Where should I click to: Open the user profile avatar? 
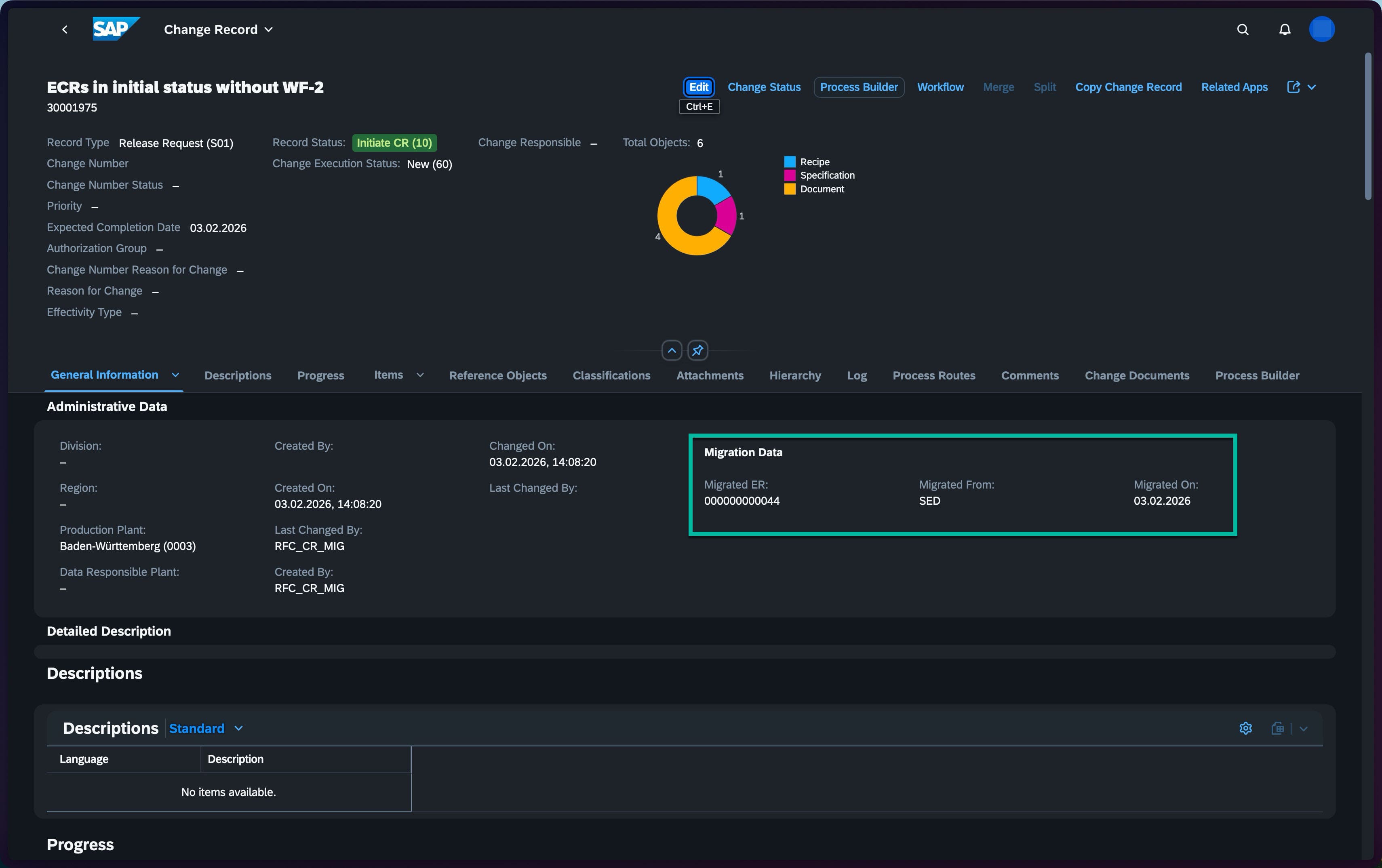click(1322, 29)
